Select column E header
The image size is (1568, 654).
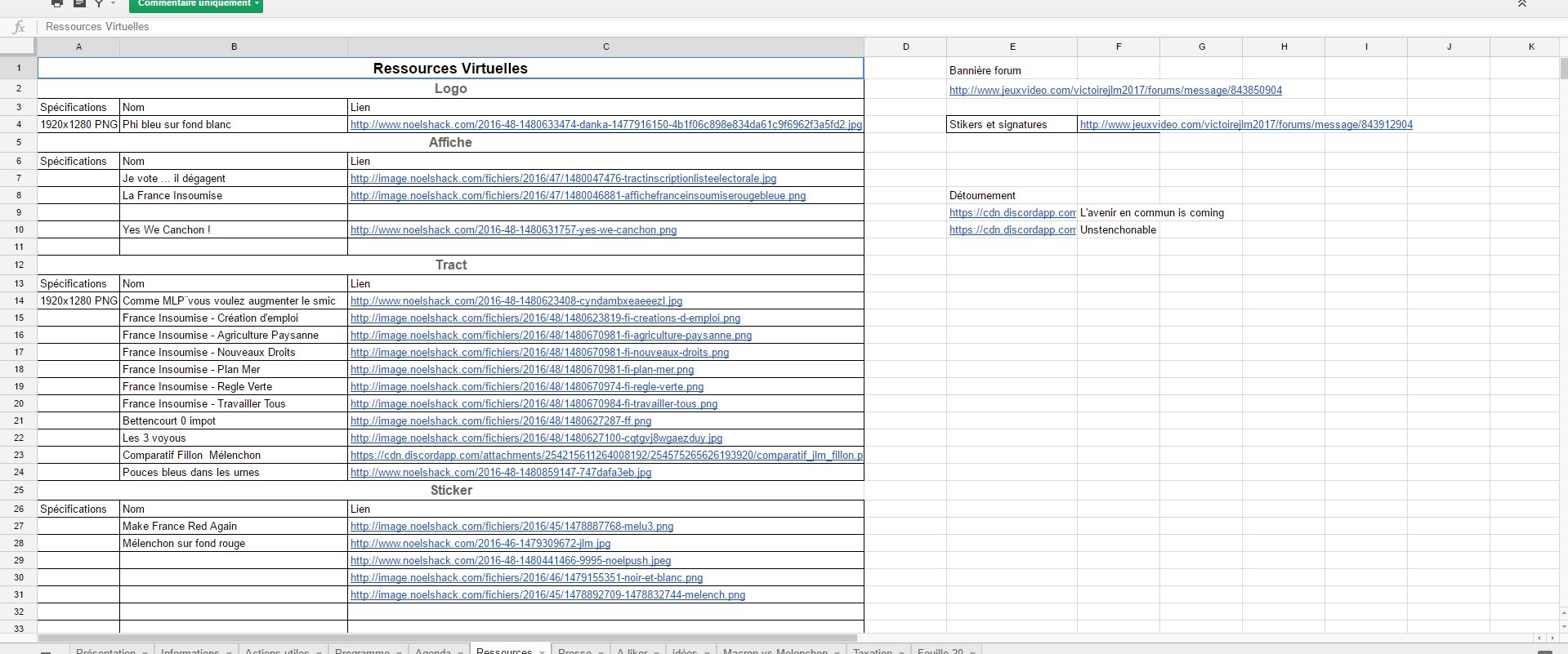(1012, 47)
